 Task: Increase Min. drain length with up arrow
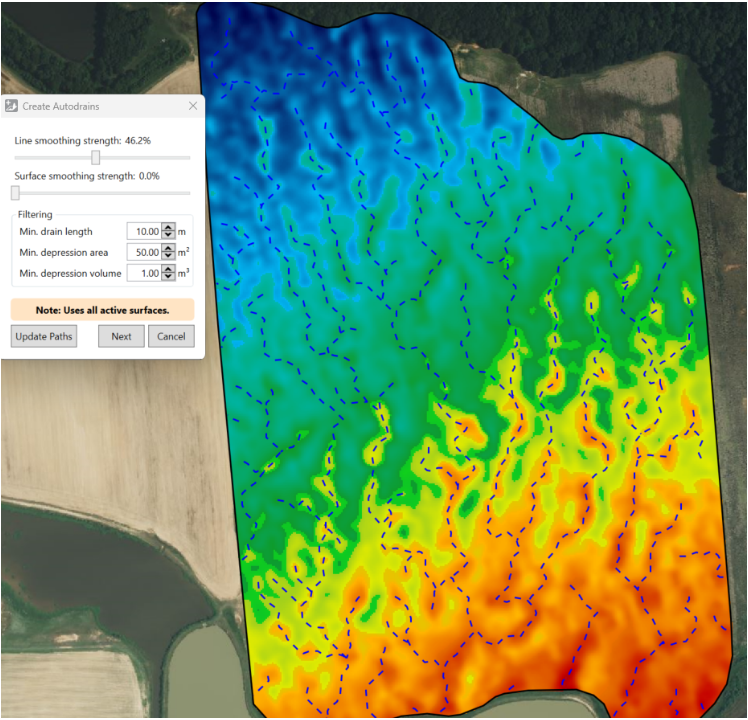168,228
